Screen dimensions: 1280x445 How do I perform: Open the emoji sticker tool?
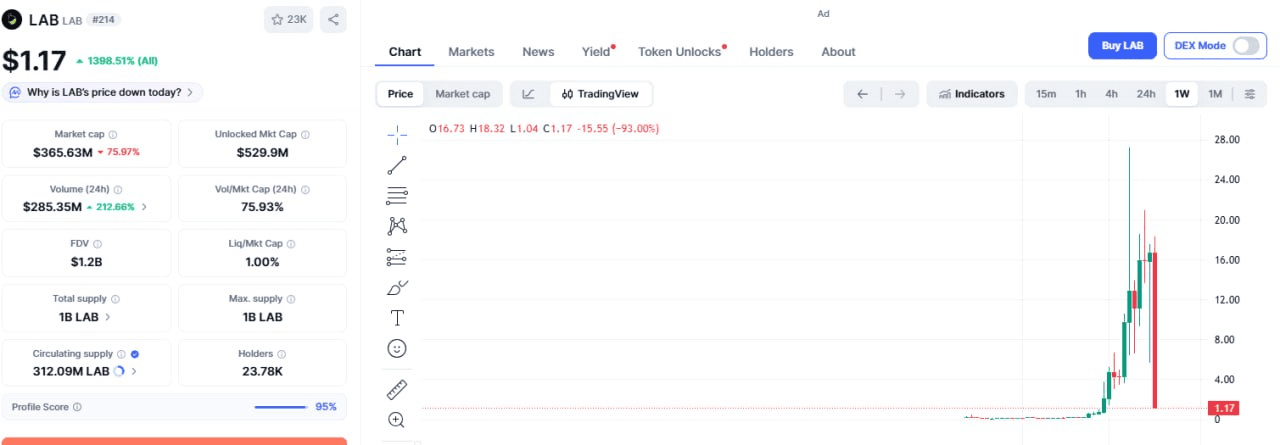coord(397,348)
